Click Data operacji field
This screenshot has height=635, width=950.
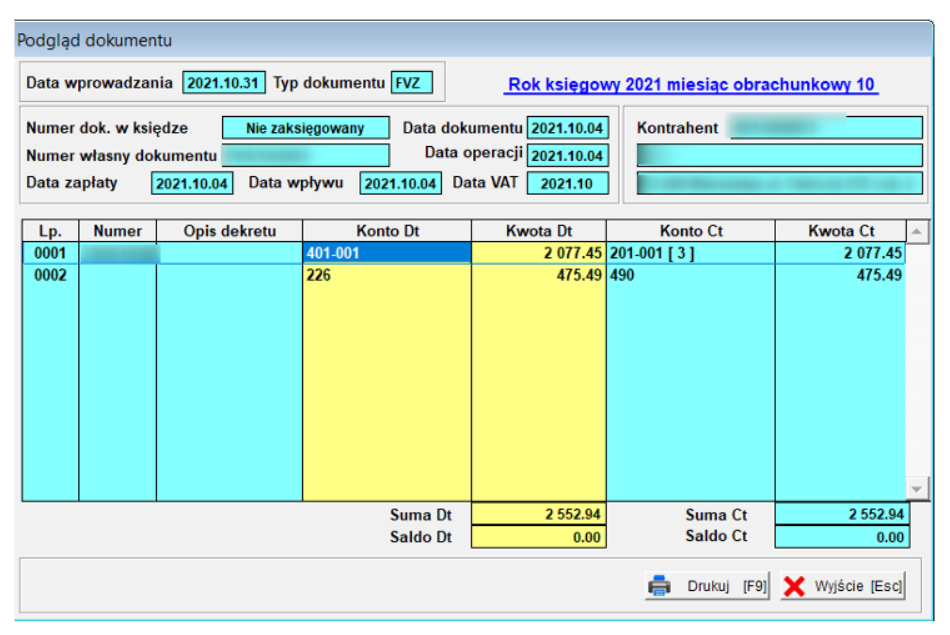point(568,156)
